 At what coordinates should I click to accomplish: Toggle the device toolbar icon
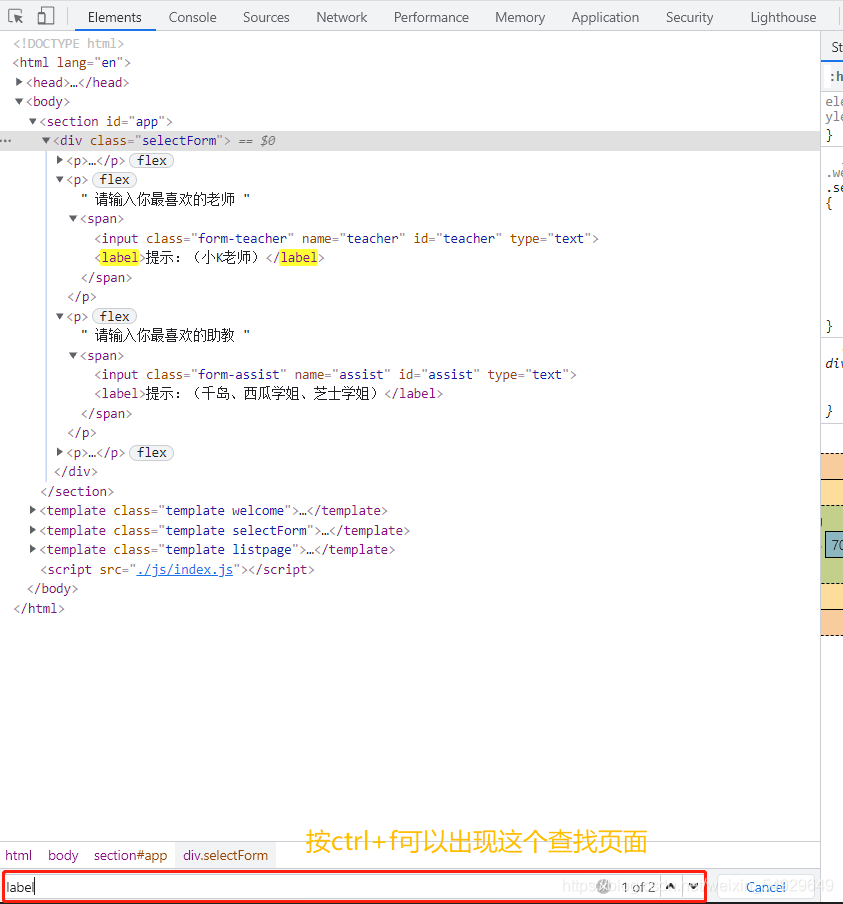46,16
